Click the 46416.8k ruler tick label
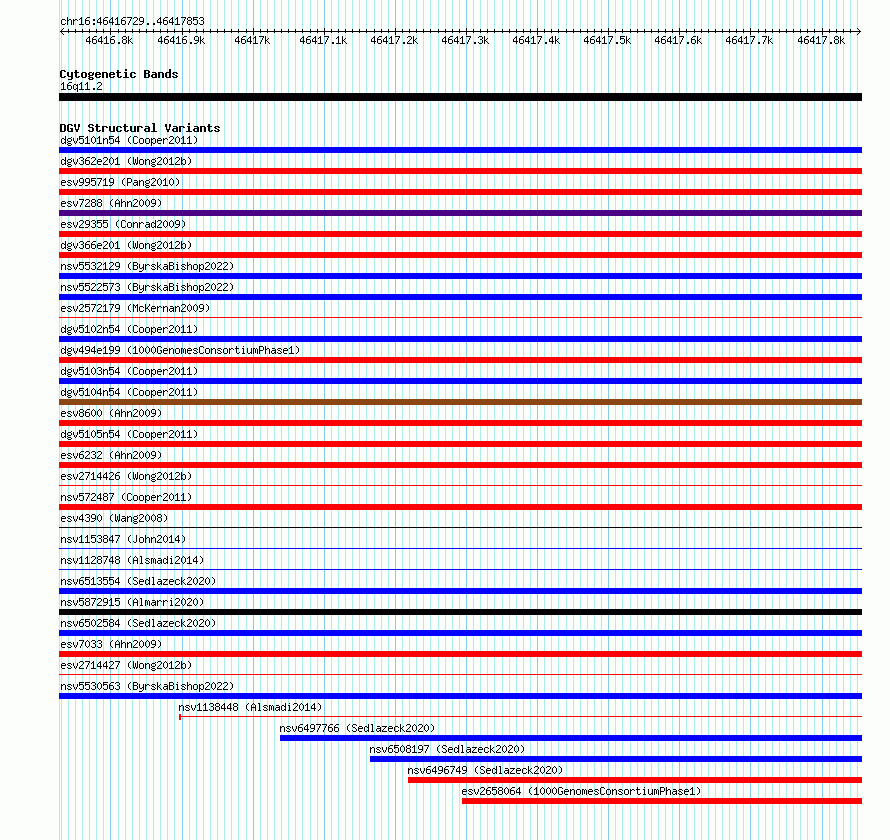This screenshot has width=890, height=840. [109, 40]
